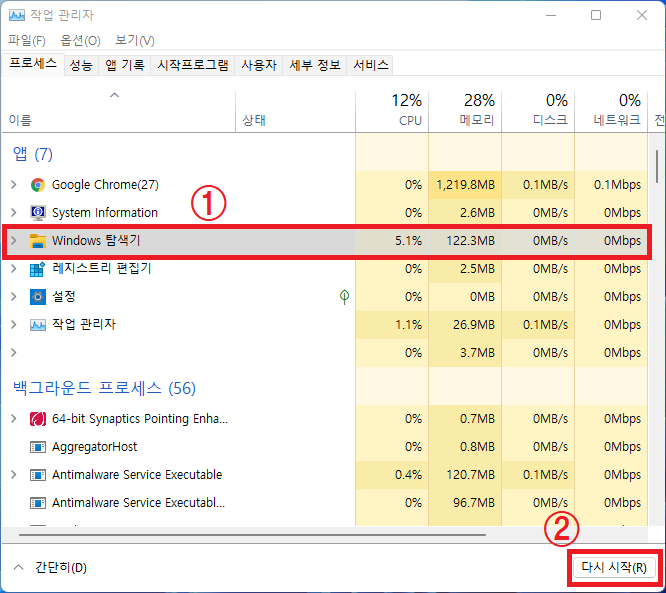
Task: Click the Google Chrome process icon
Action: [x=38, y=185]
